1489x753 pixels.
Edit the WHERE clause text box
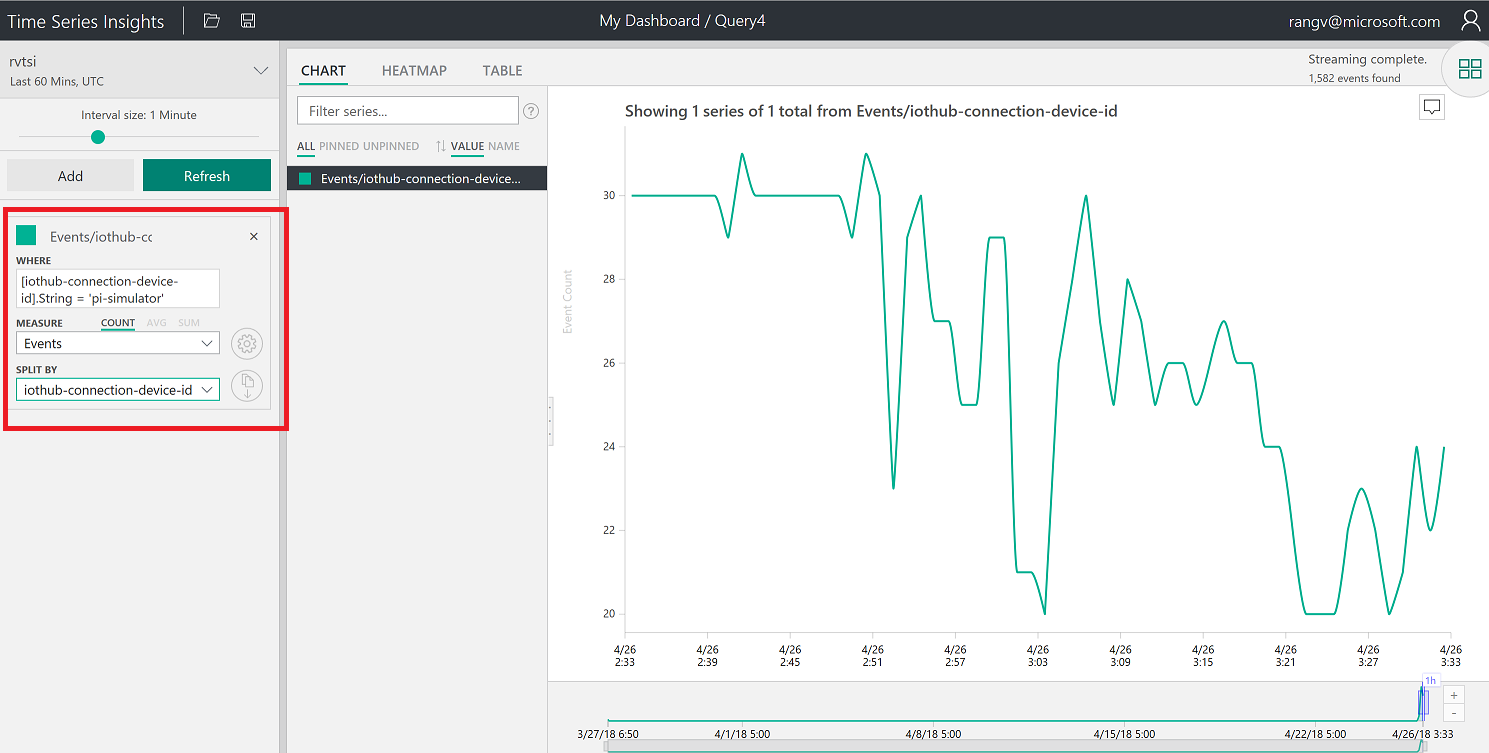tap(118, 288)
